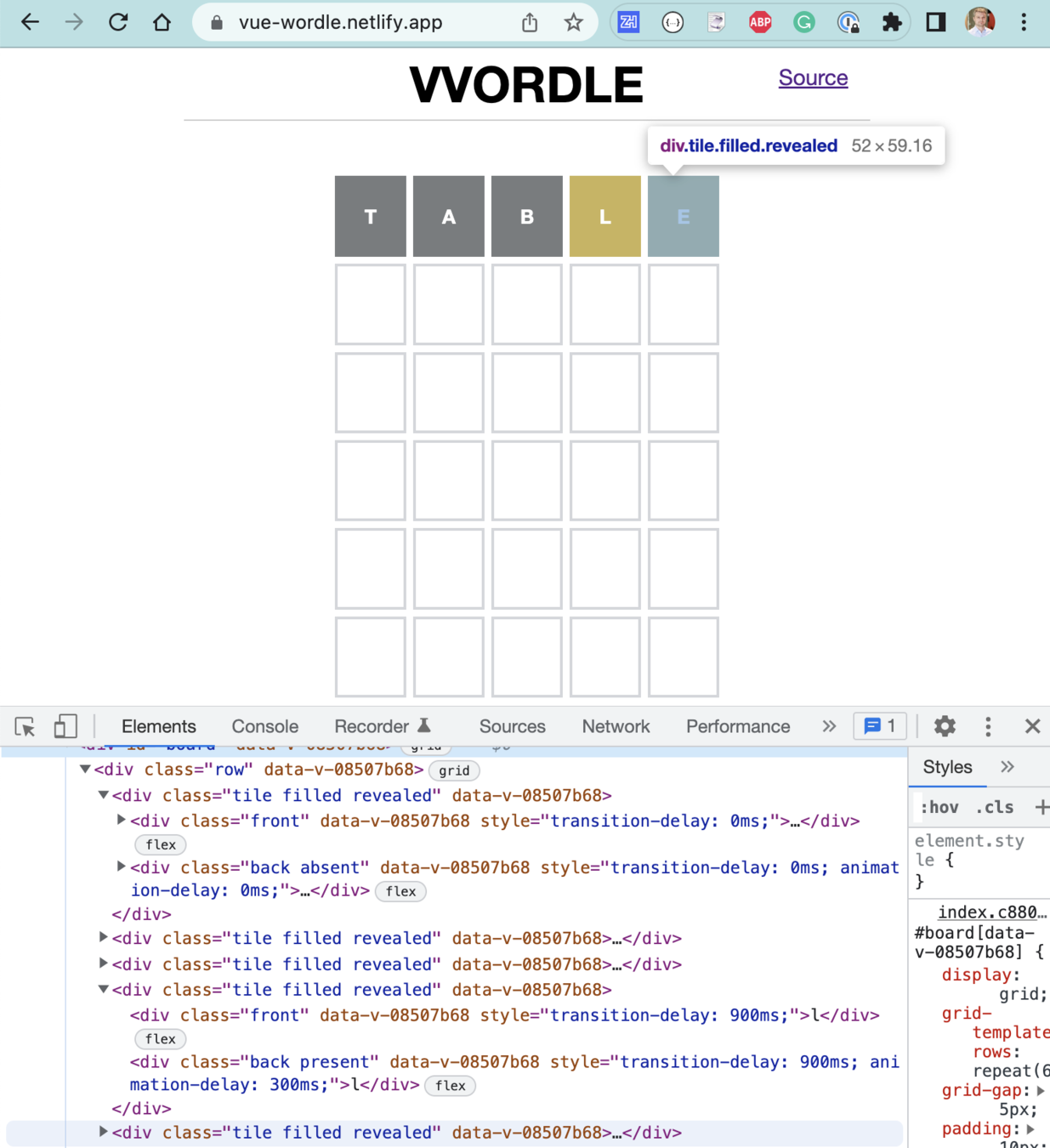Viewport: 1050px width, 1148px height.
Task: Click the yellow L tile
Action: click(x=605, y=216)
